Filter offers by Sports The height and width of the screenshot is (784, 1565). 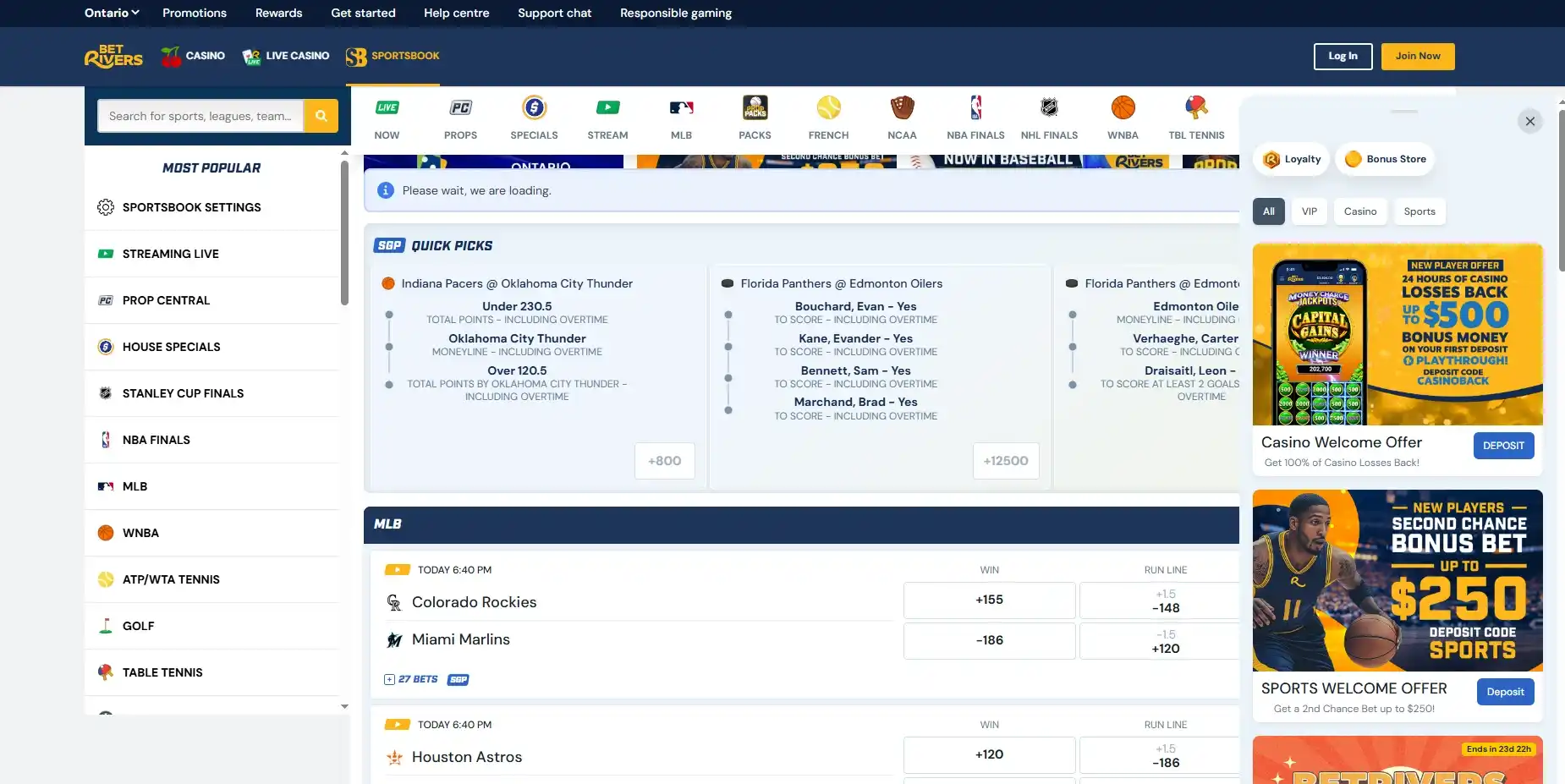[x=1419, y=211]
